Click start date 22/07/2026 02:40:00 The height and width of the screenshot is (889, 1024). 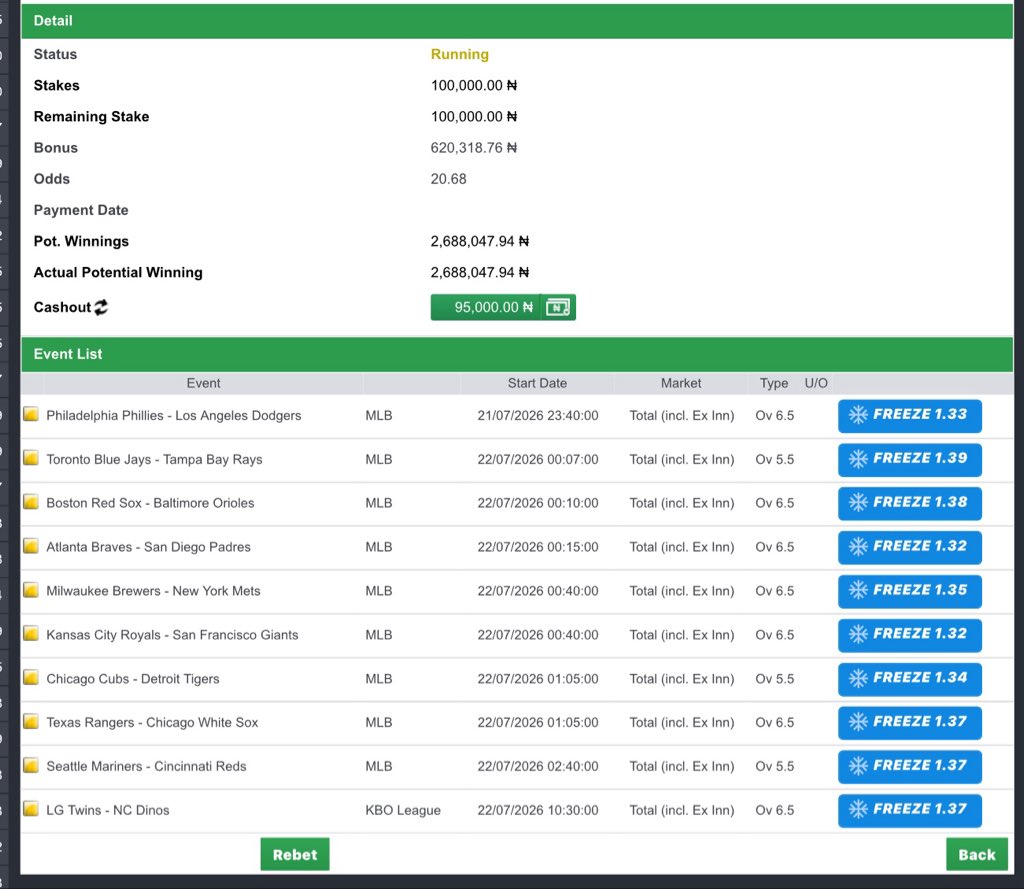point(537,766)
